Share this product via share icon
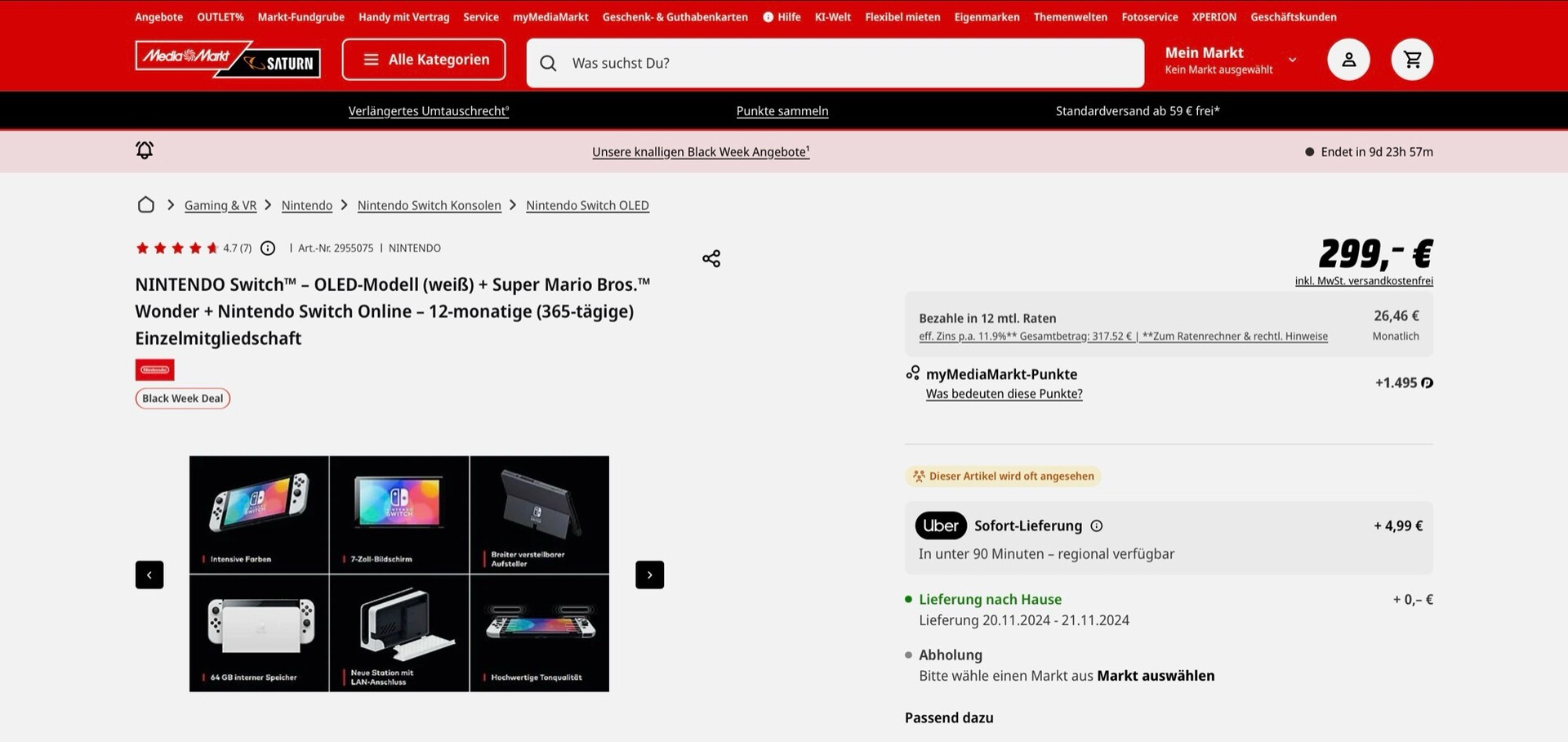 (x=711, y=259)
